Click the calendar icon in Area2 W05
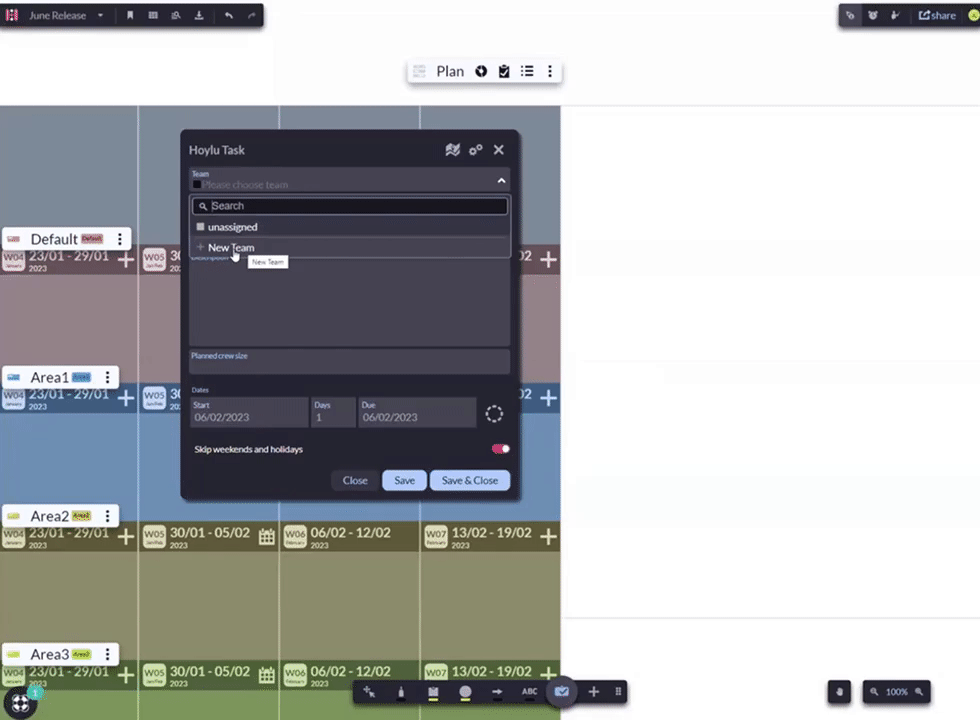Viewport: 980px width, 720px height. (x=267, y=536)
